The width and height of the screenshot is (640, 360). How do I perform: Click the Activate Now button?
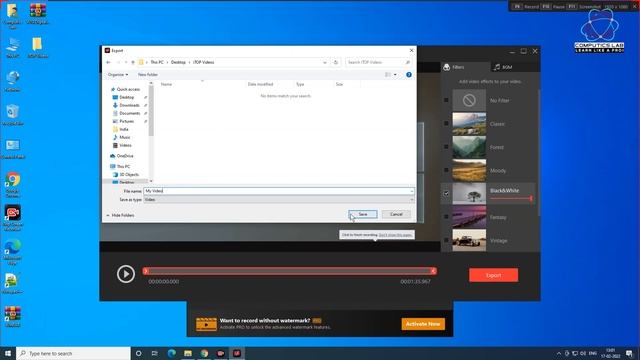coord(423,324)
